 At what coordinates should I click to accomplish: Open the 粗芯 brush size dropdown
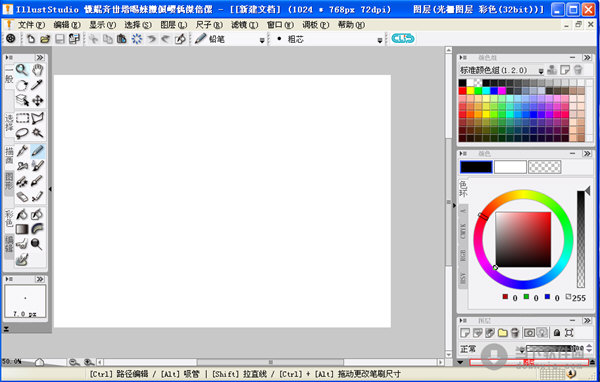[x=380, y=40]
